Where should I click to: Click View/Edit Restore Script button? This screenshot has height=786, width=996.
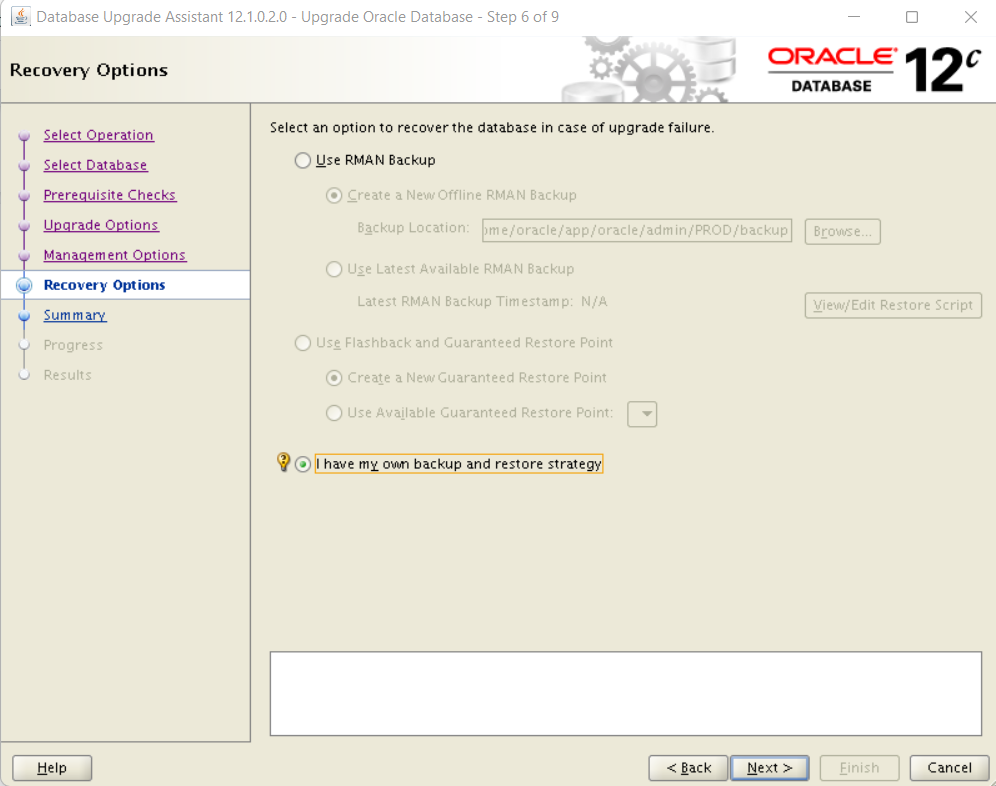[893, 305]
